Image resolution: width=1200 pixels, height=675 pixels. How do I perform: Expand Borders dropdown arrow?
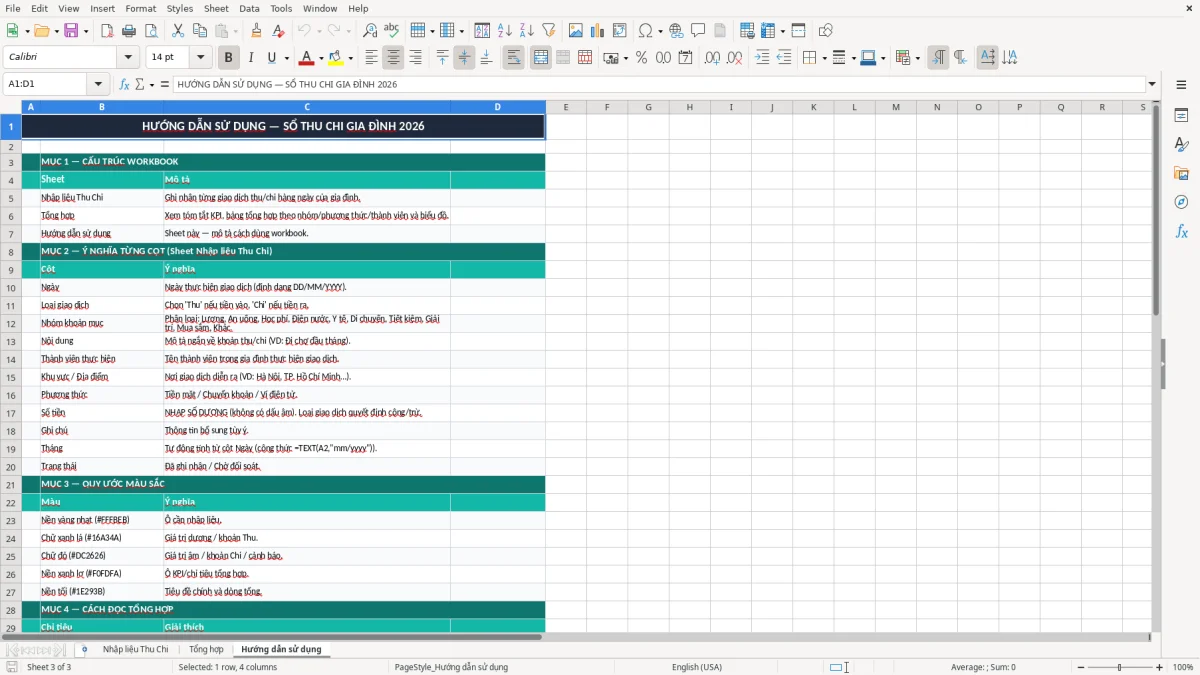point(823,58)
